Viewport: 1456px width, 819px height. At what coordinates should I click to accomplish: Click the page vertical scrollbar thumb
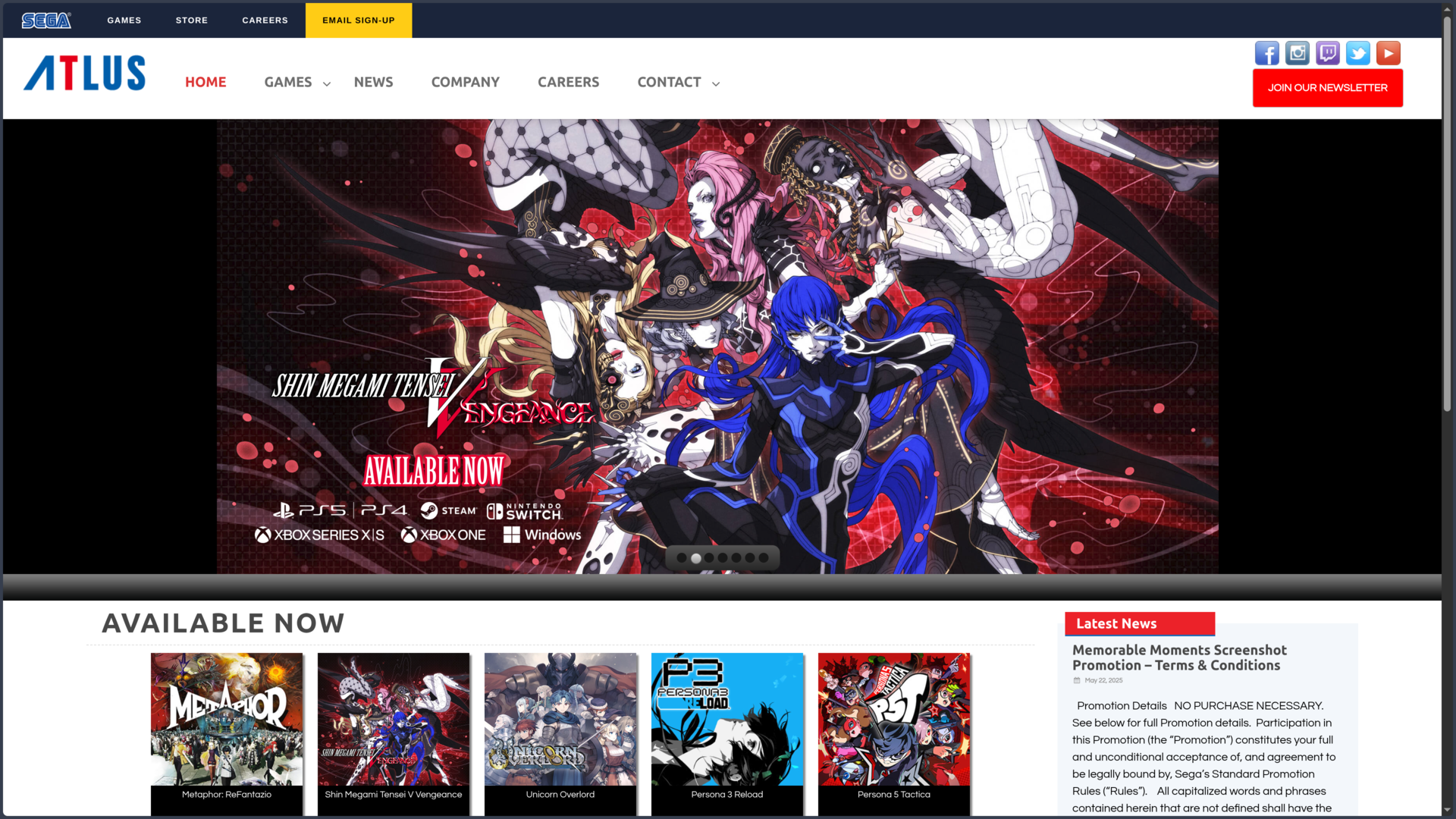[x=1447, y=212]
